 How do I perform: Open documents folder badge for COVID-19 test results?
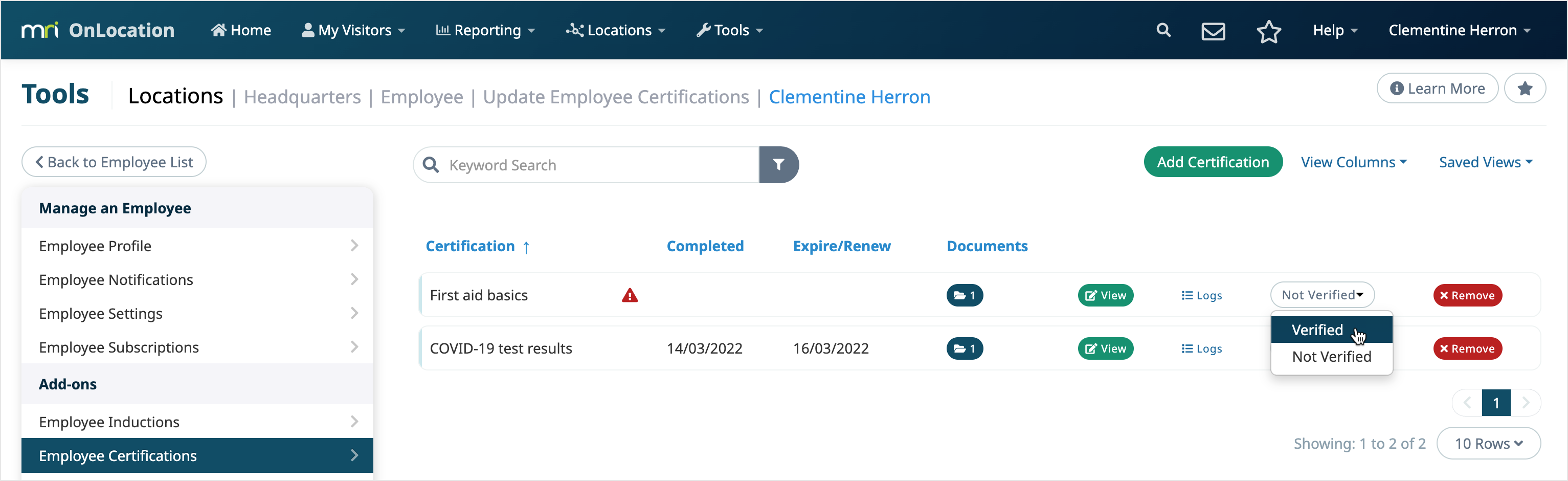[x=965, y=348]
